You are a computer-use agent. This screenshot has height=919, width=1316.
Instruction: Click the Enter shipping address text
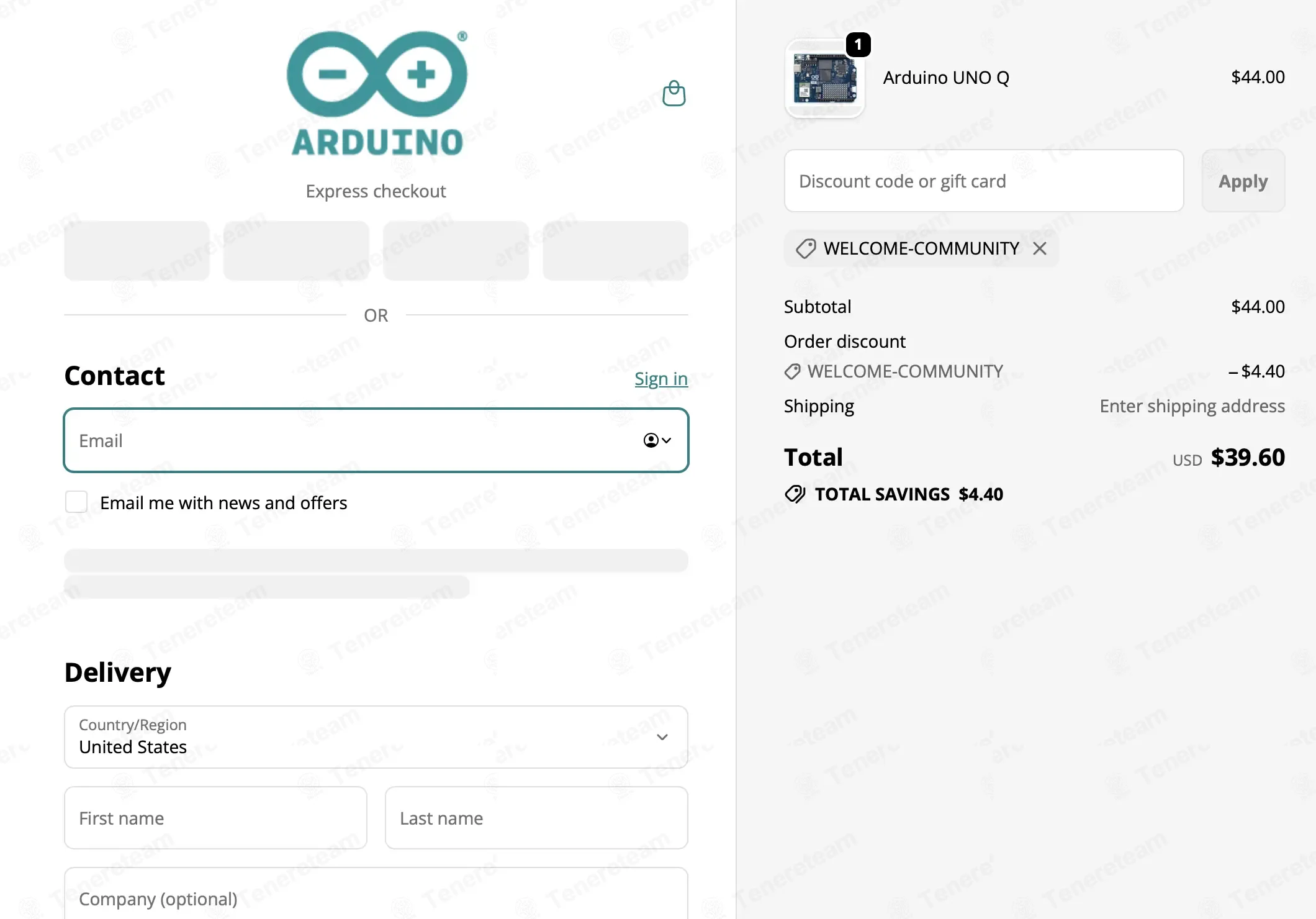(1192, 406)
